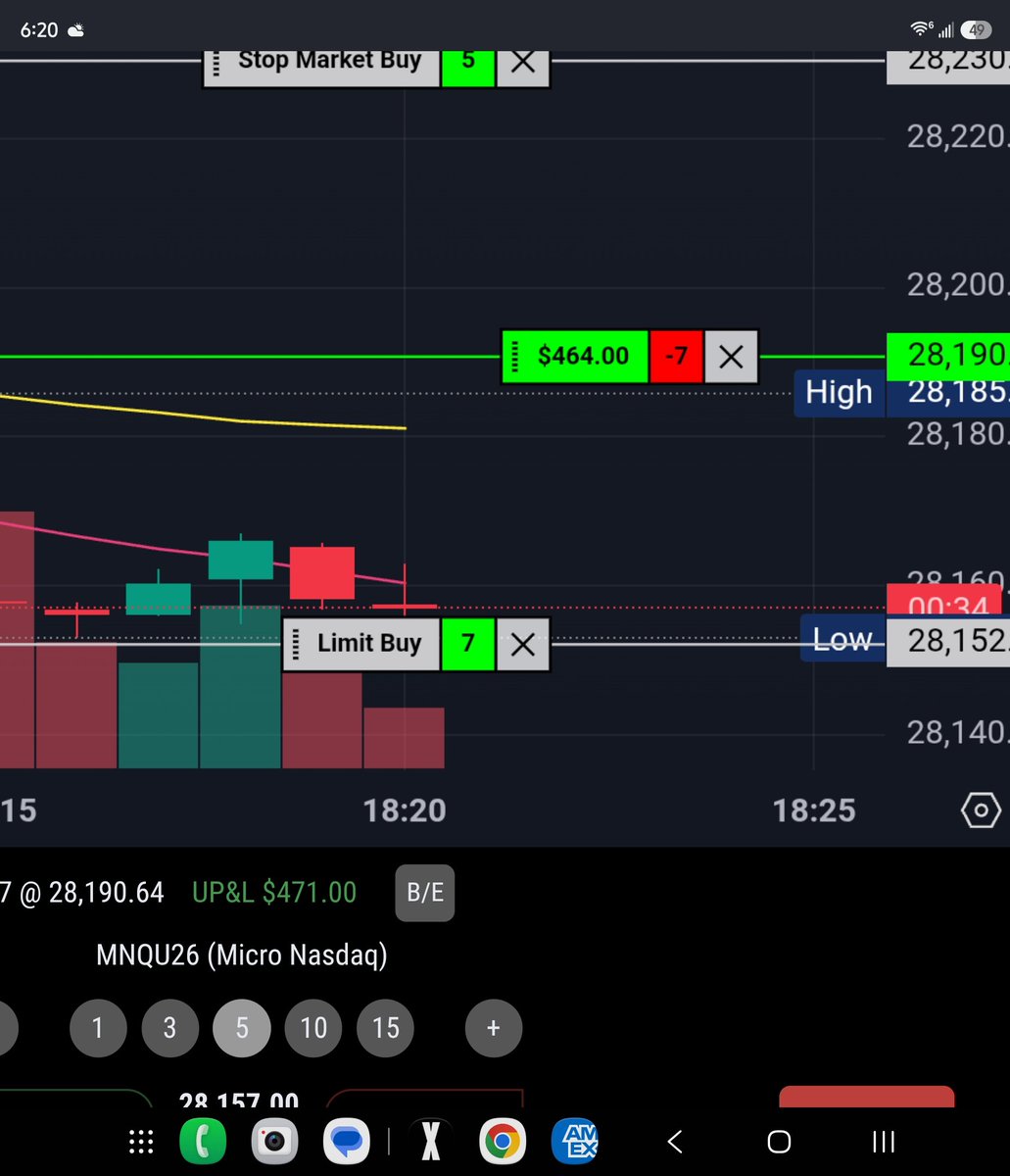Cancel the Limit Buy order

click(523, 644)
